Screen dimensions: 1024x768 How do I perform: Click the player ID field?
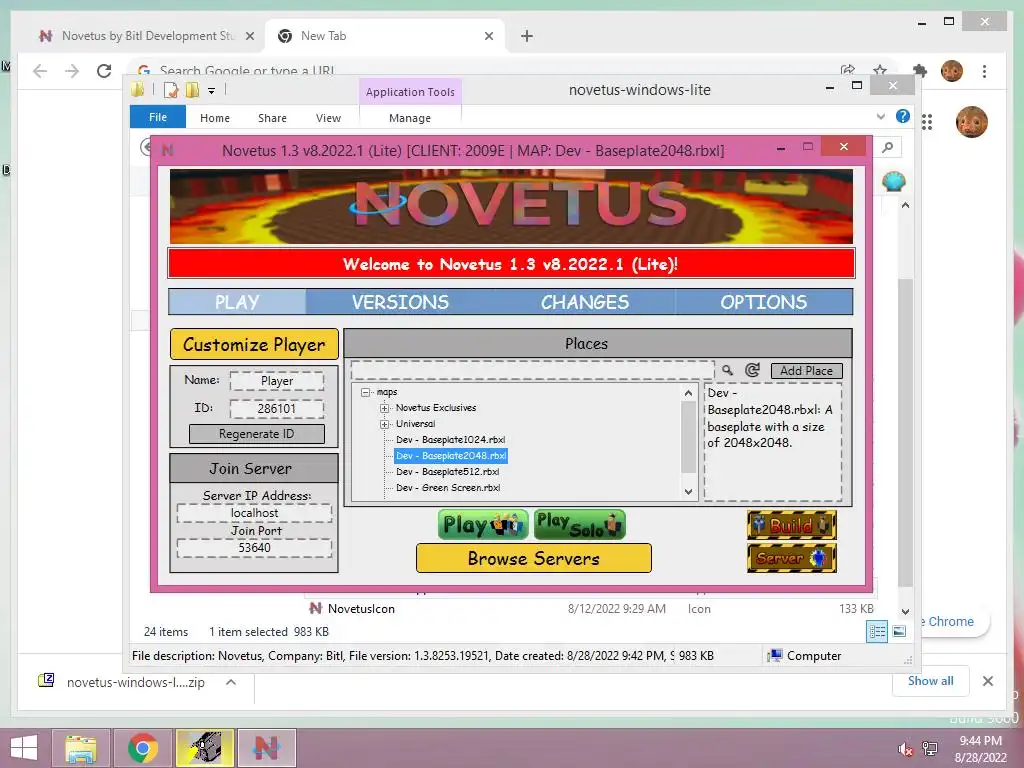[x=277, y=409]
